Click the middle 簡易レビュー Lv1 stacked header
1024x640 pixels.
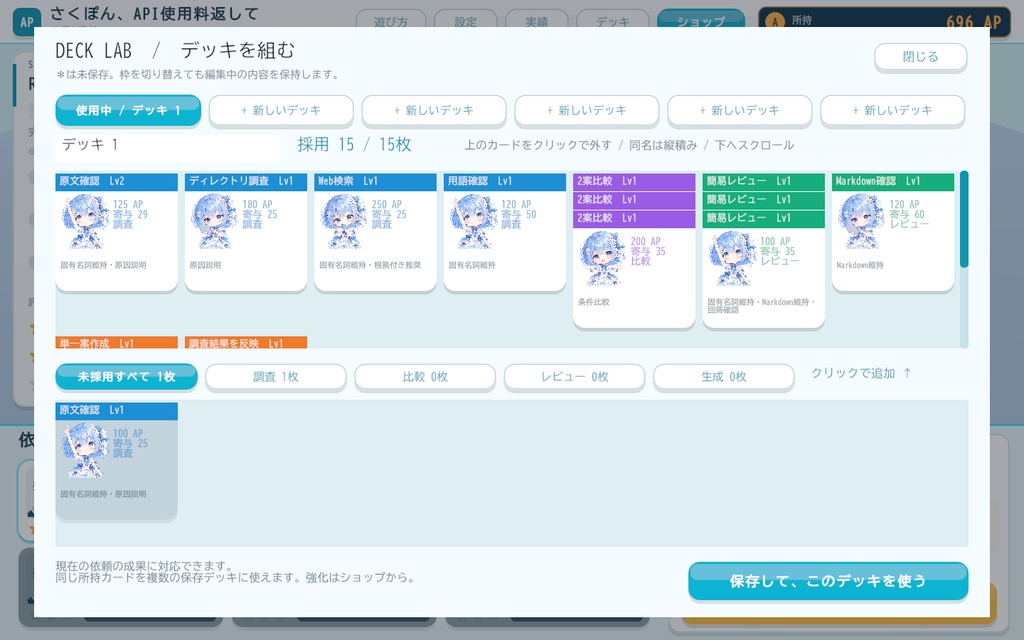[763, 200]
